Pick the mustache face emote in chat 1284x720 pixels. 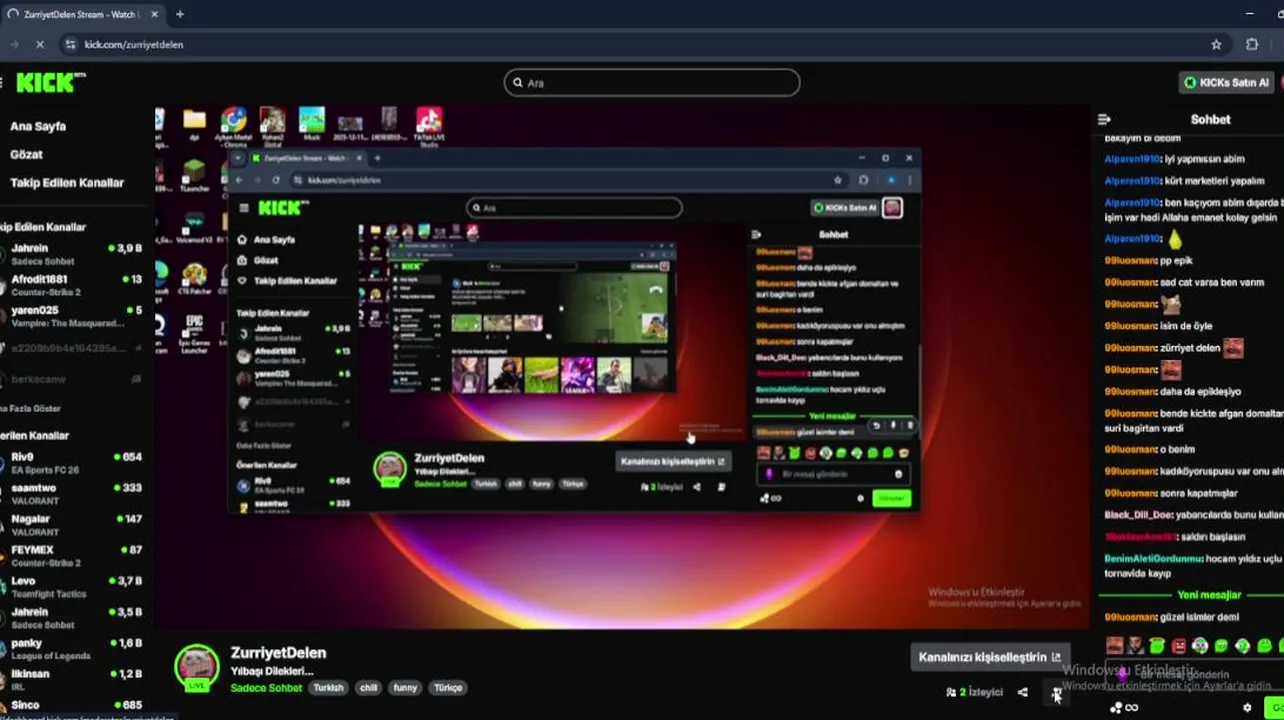tap(1114, 646)
